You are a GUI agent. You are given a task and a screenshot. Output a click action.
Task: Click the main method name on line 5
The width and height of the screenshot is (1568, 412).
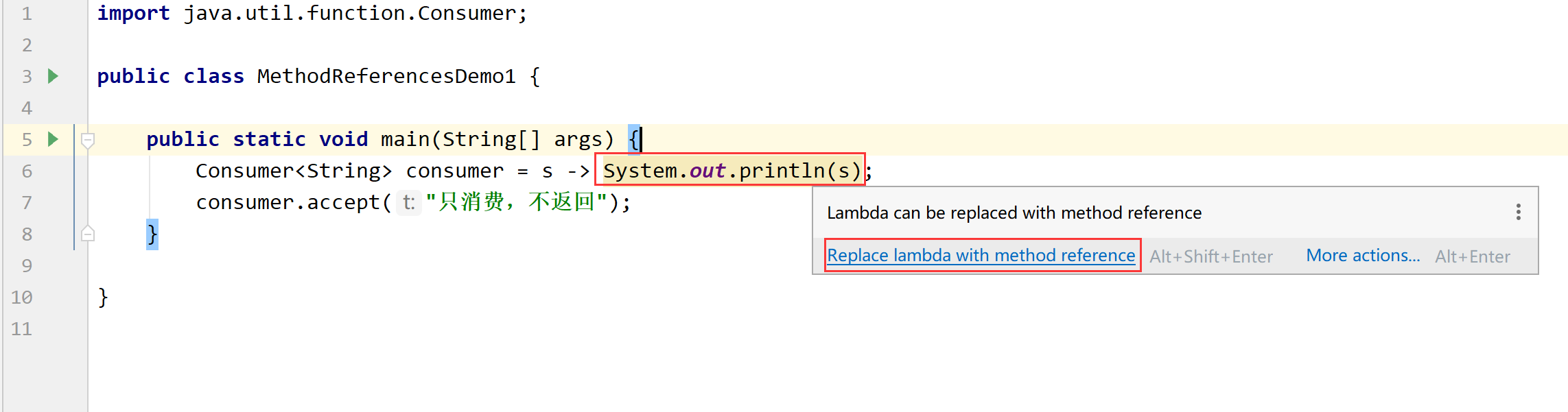(406, 139)
